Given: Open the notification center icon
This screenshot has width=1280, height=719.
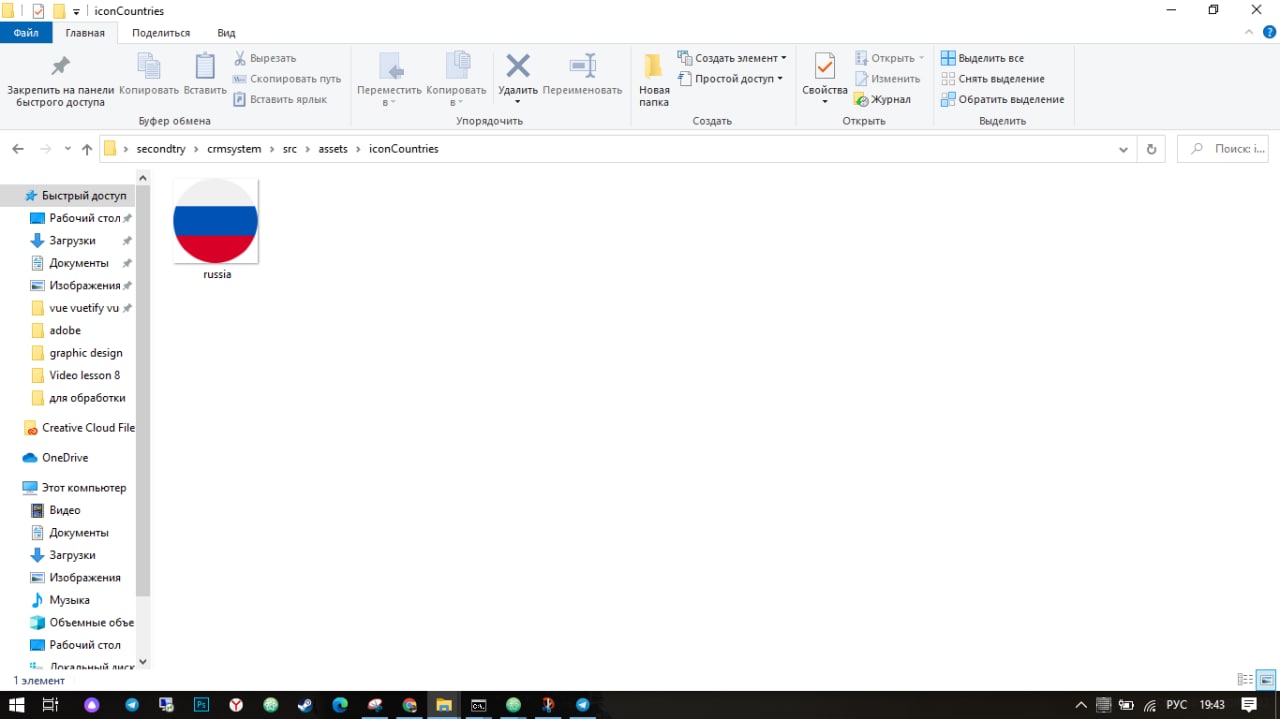Looking at the screenshot, I should tap(1249, 705).
